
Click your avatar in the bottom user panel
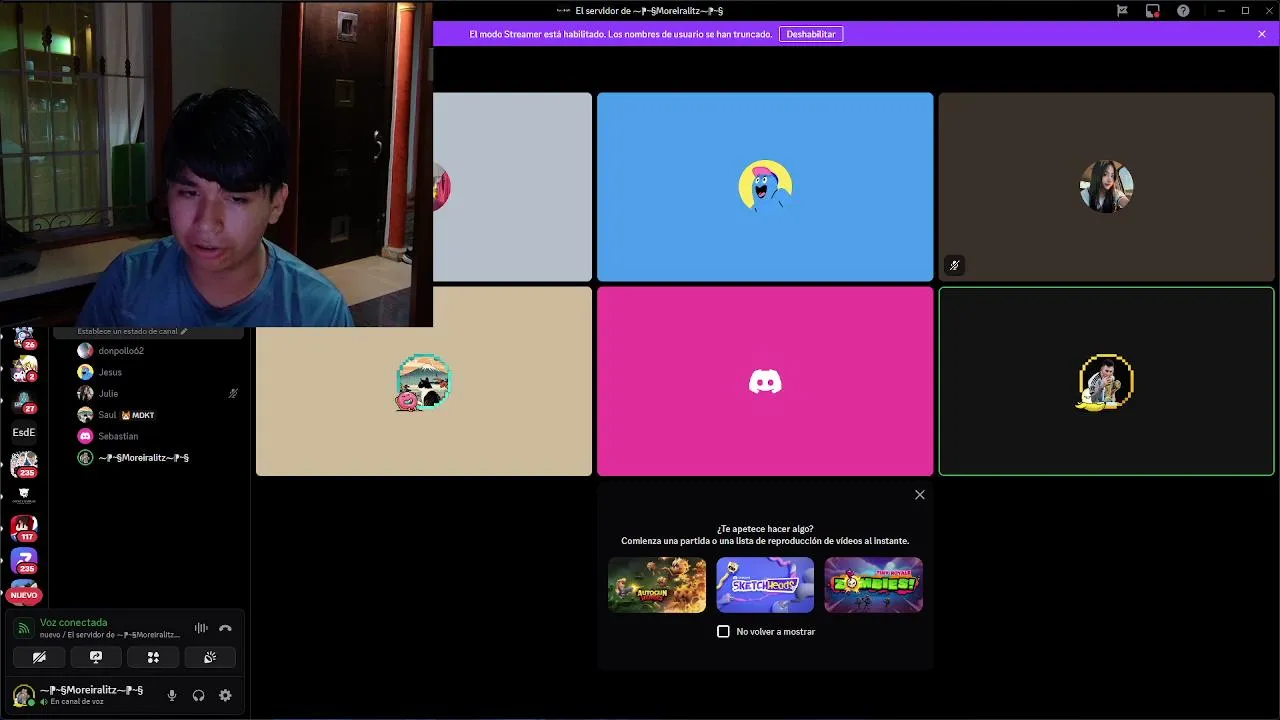(23, 695)
